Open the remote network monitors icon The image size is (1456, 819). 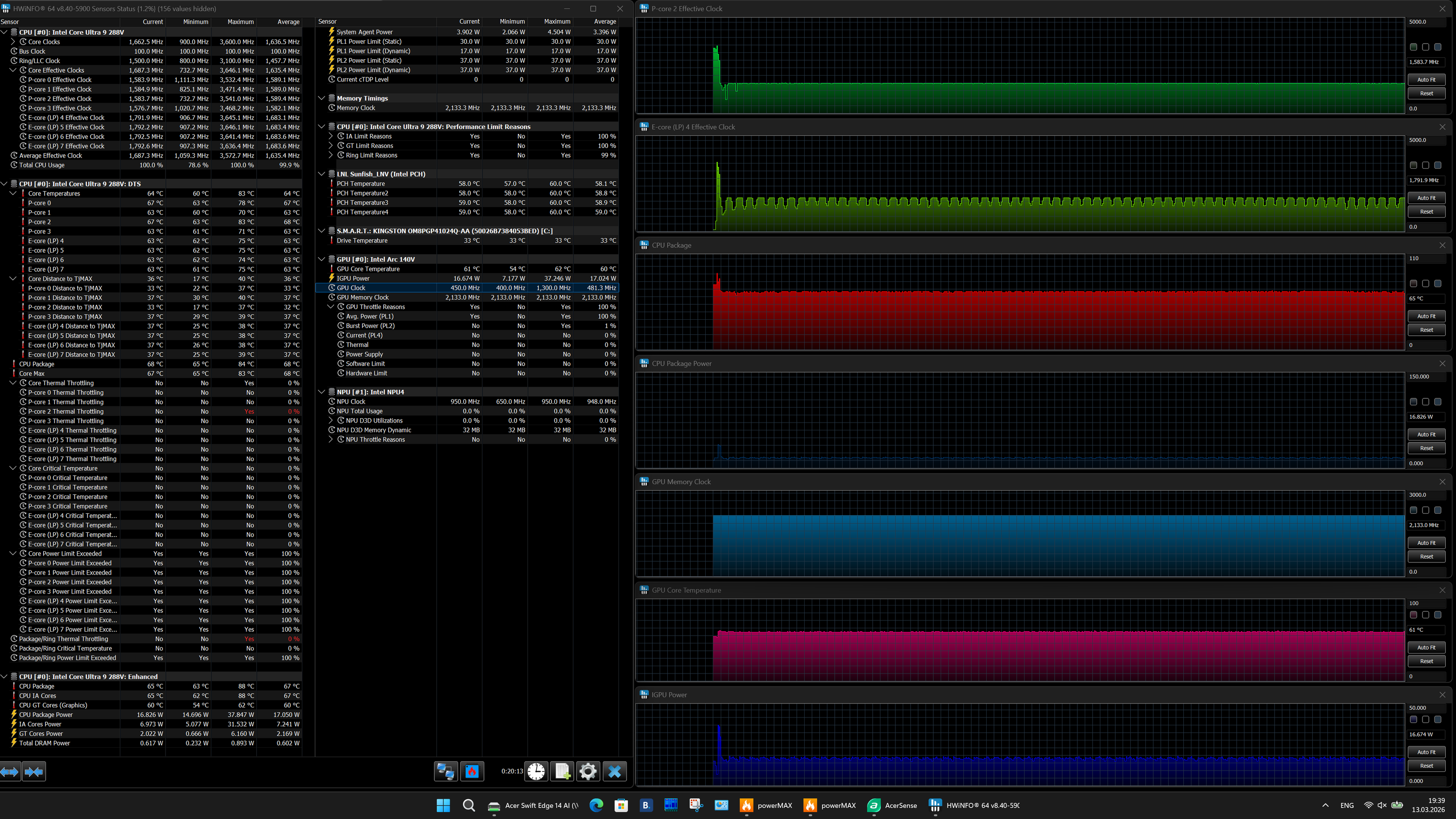click(x=446, y=771)
